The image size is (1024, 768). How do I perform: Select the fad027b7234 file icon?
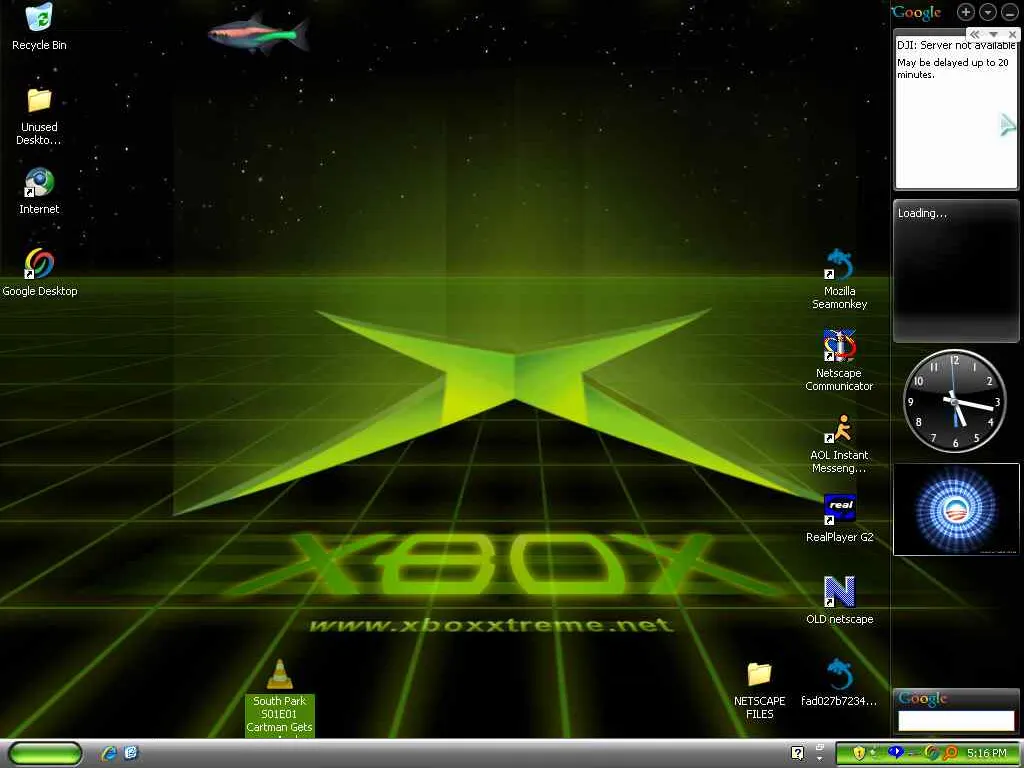pos(839,674)
